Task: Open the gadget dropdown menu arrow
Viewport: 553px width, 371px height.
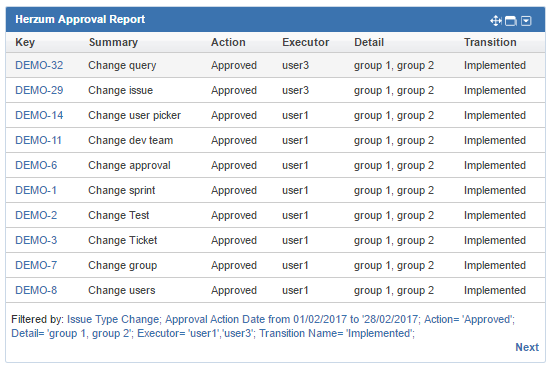Action: [526, 21]
